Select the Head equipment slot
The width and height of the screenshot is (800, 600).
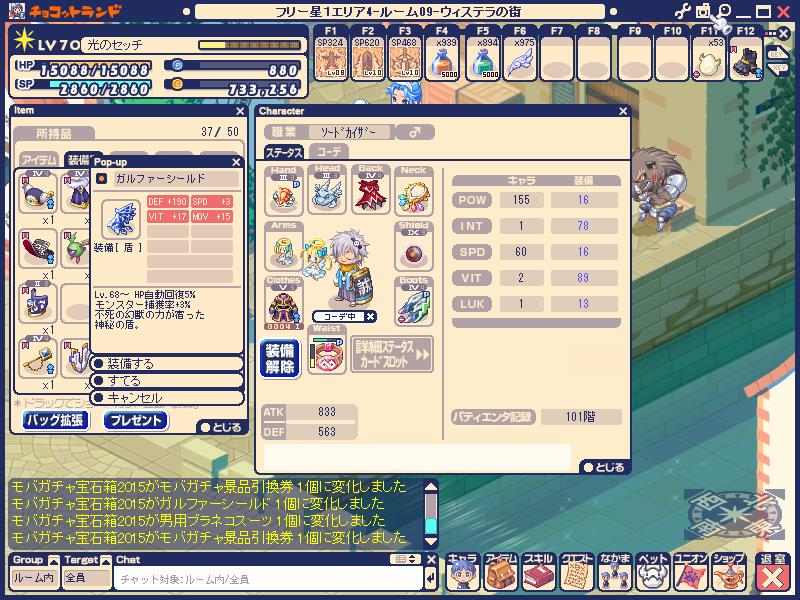coord(327,191)
